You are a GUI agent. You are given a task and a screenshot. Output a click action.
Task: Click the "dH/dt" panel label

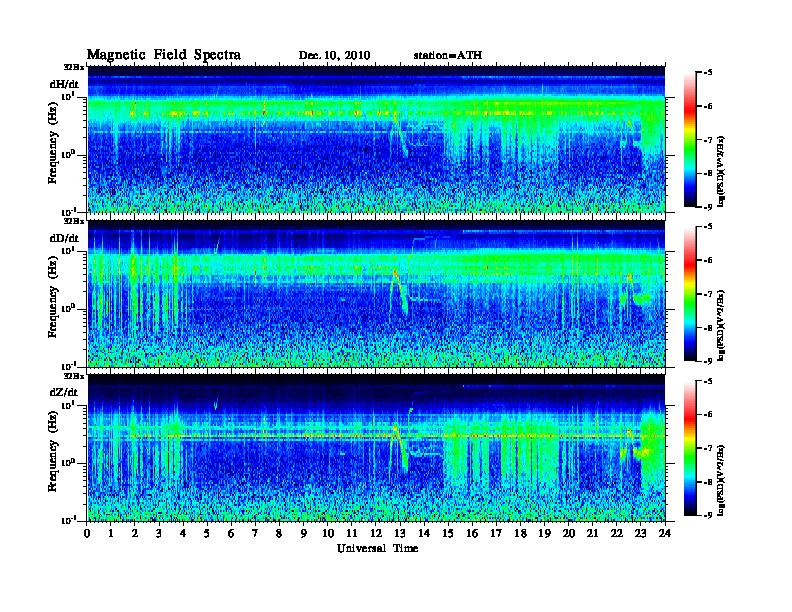[x=64, y=85]
